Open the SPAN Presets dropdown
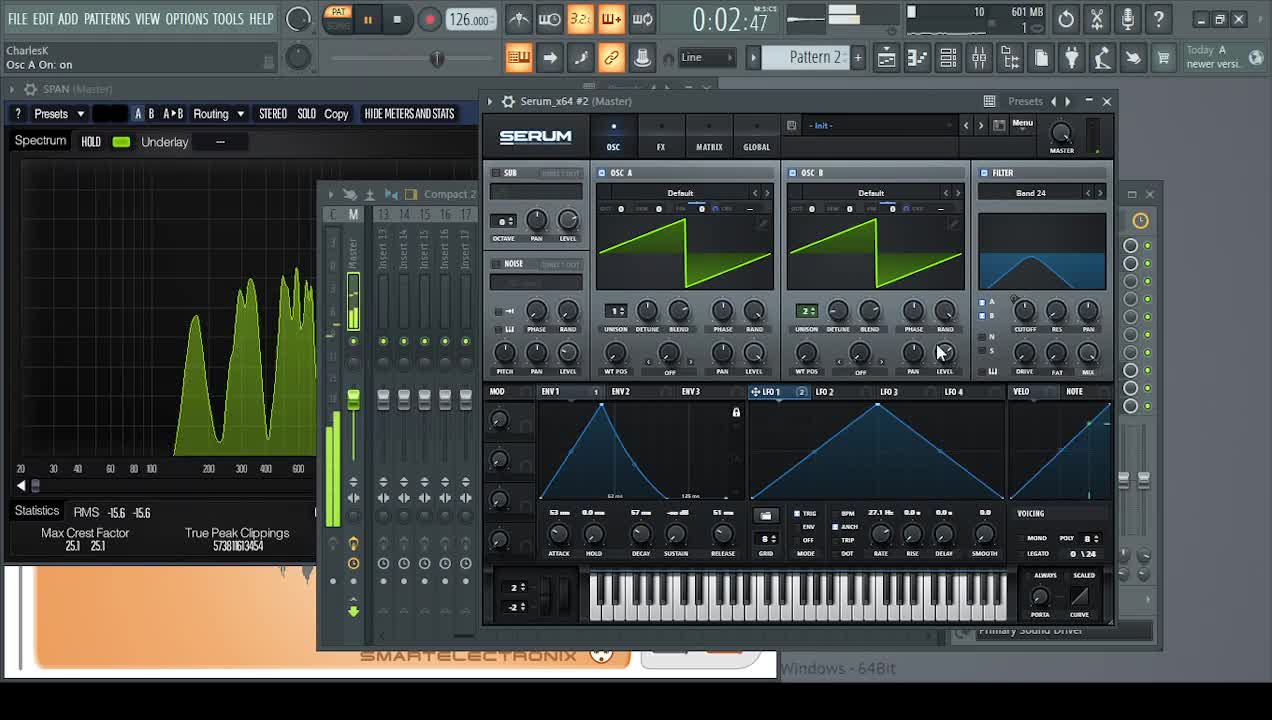Screen dimensions: 1272x720 pyautogui.click(x=59, y=114)
